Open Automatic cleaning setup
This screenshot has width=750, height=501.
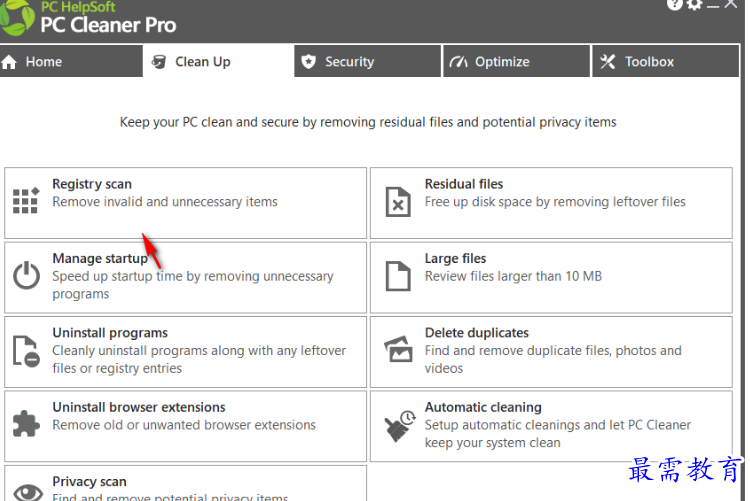click(551, 426)
